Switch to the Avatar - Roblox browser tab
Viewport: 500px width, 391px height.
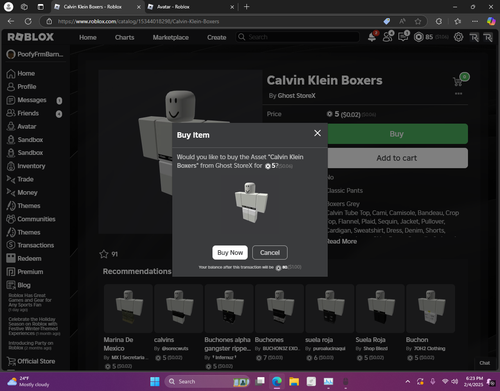(191, 7)
